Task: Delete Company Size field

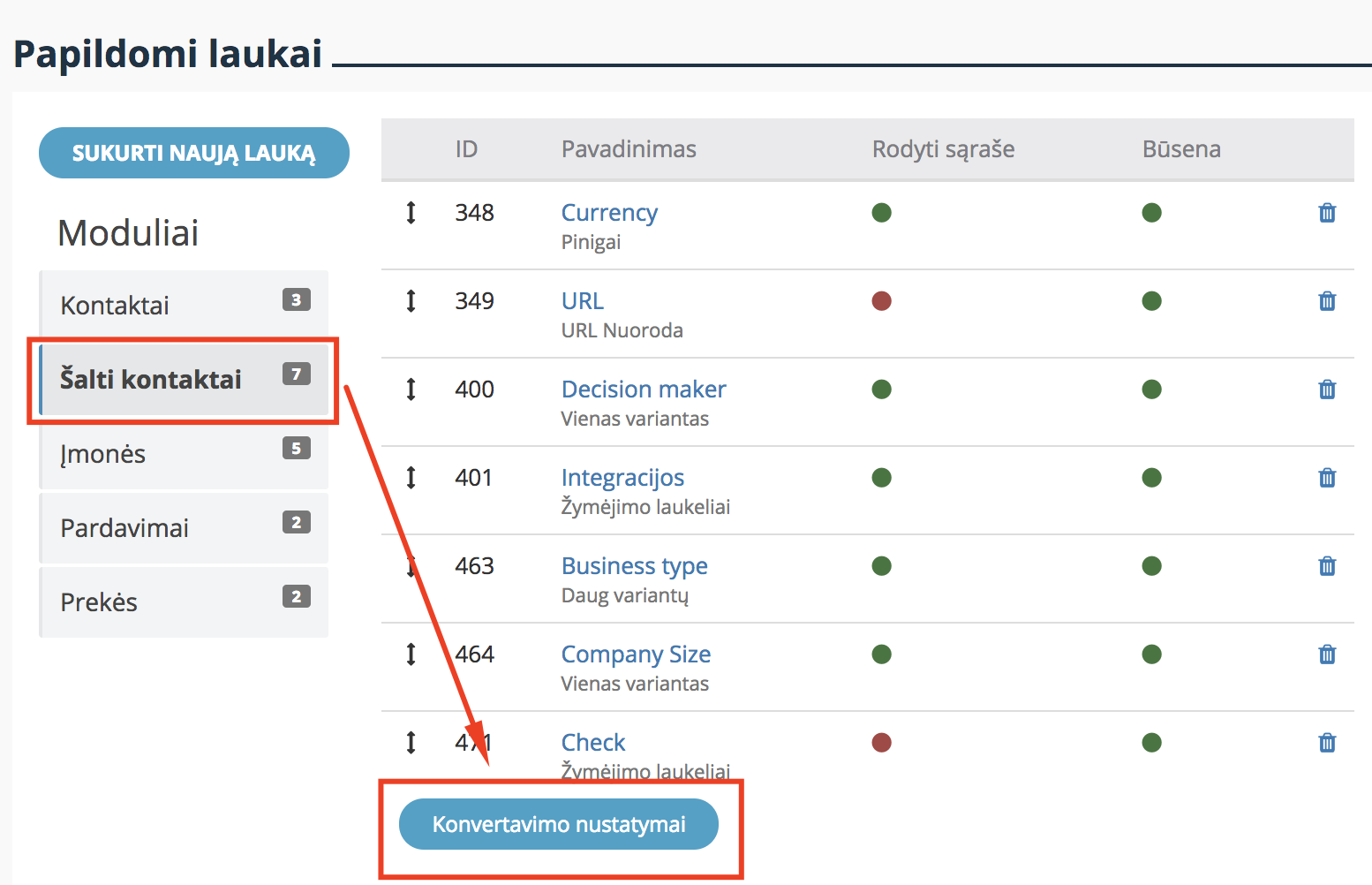Action: [x=1327, y=654]
